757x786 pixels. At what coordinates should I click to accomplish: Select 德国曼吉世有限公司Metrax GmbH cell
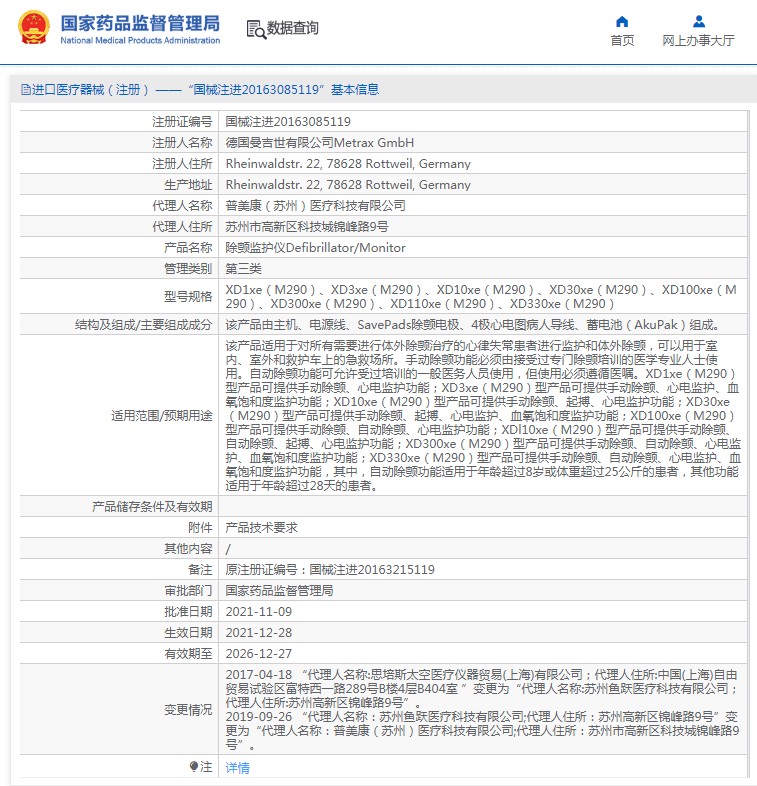tap(319, 143)
